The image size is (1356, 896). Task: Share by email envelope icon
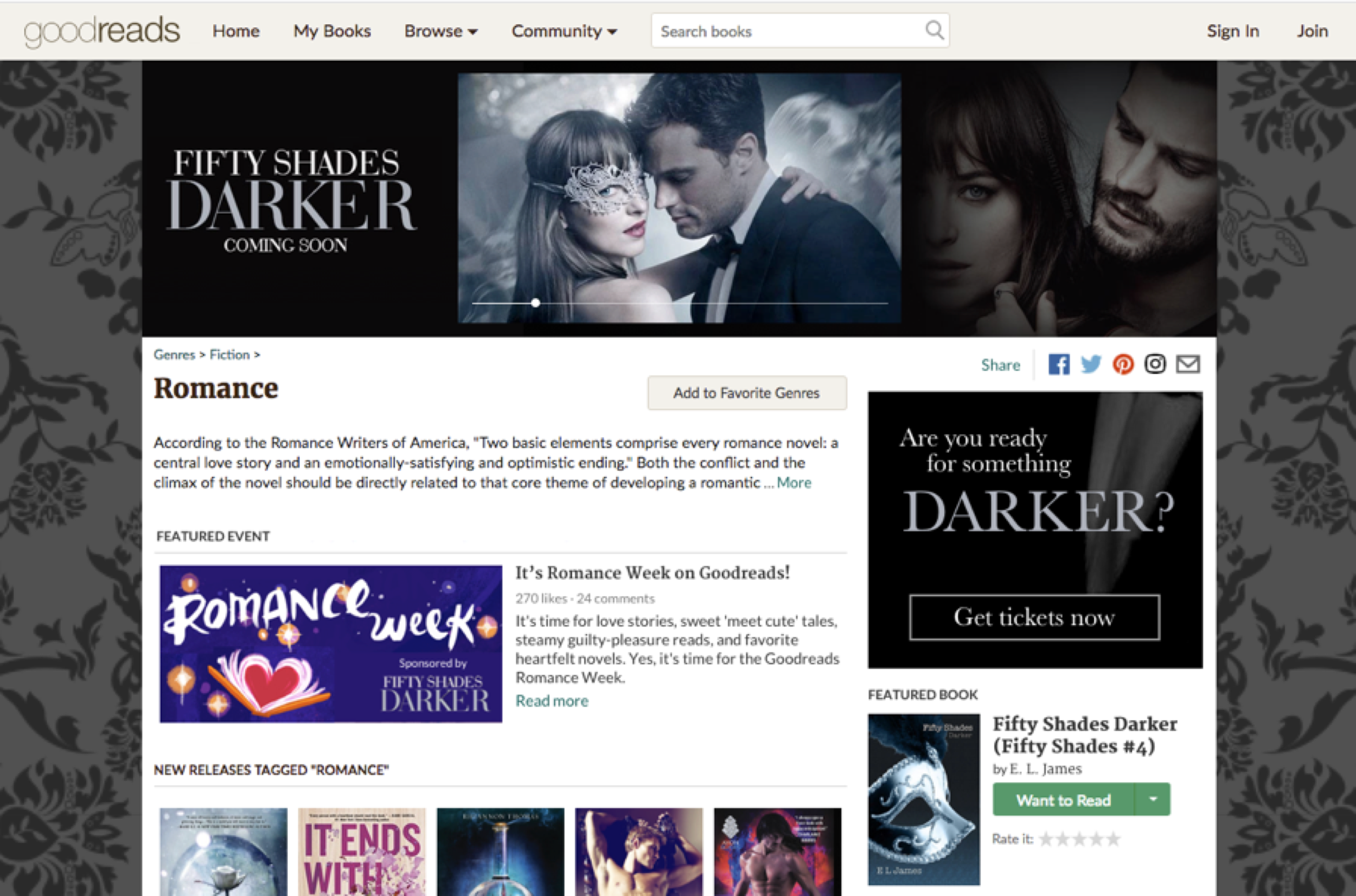pyautogui.click(x=1187, y=364)
